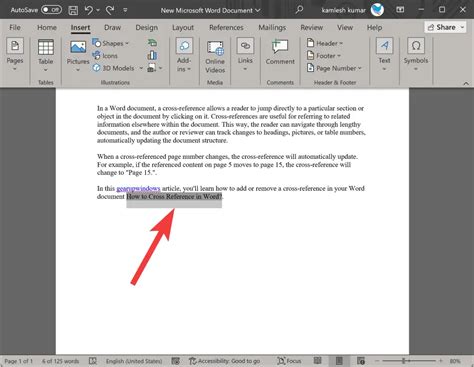Click the English (United States) language indicator
The width and height of the screenshot is (474, 367).
[x=134, y=361]
